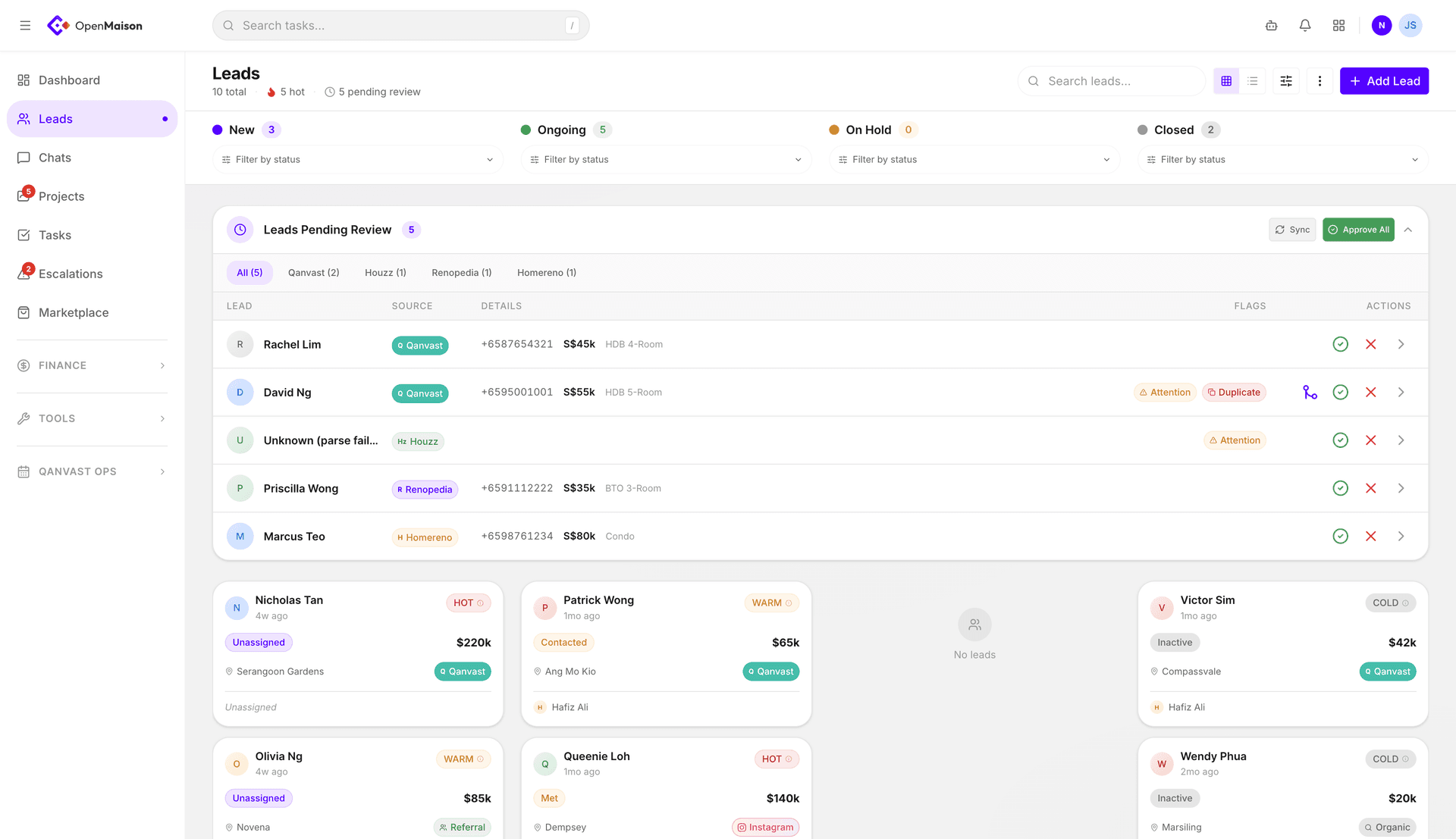Click the Approve All button
The image size is (1456, 839).
(x=1358, y=230)
